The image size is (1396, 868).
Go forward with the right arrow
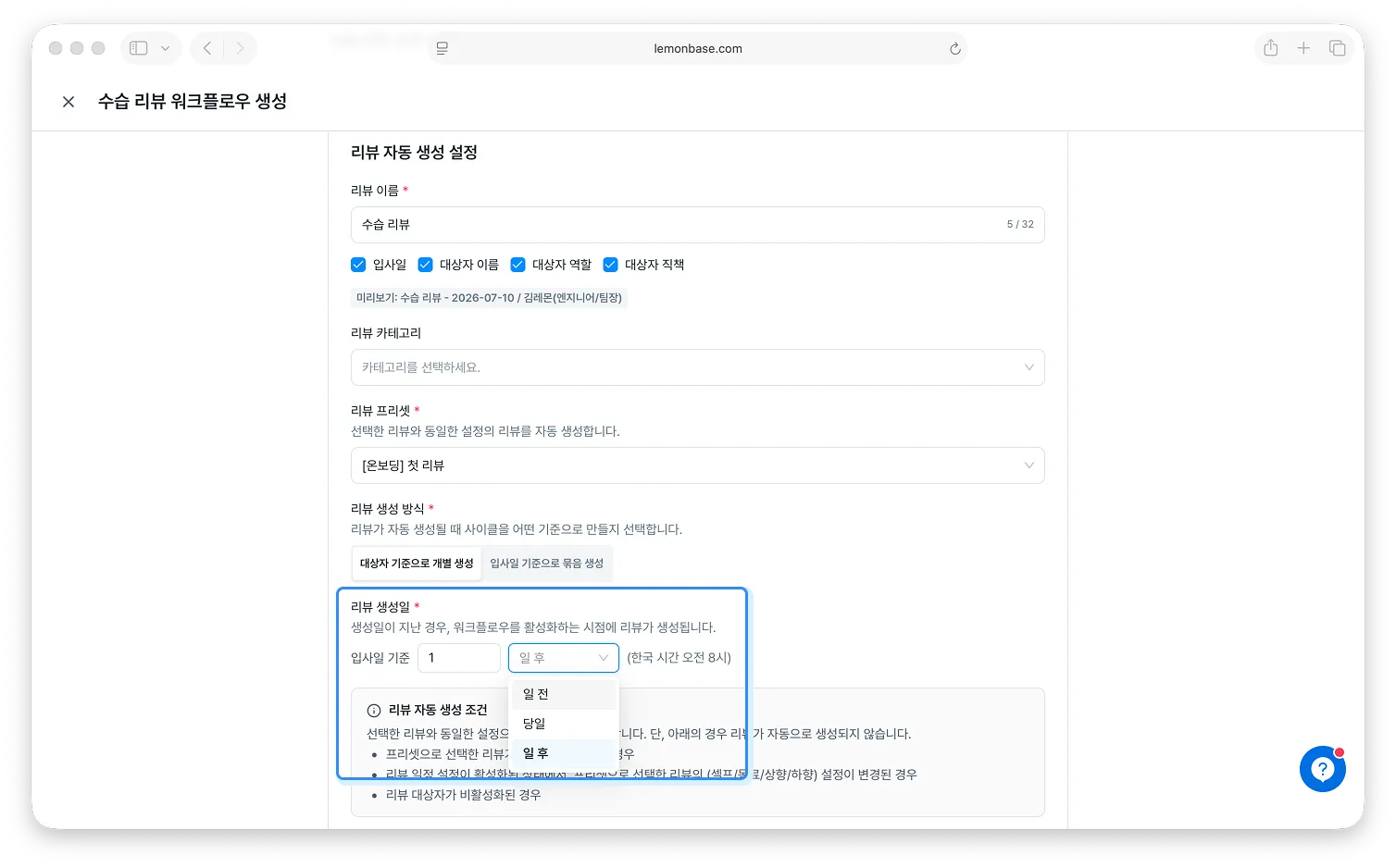tap(241, 48)
